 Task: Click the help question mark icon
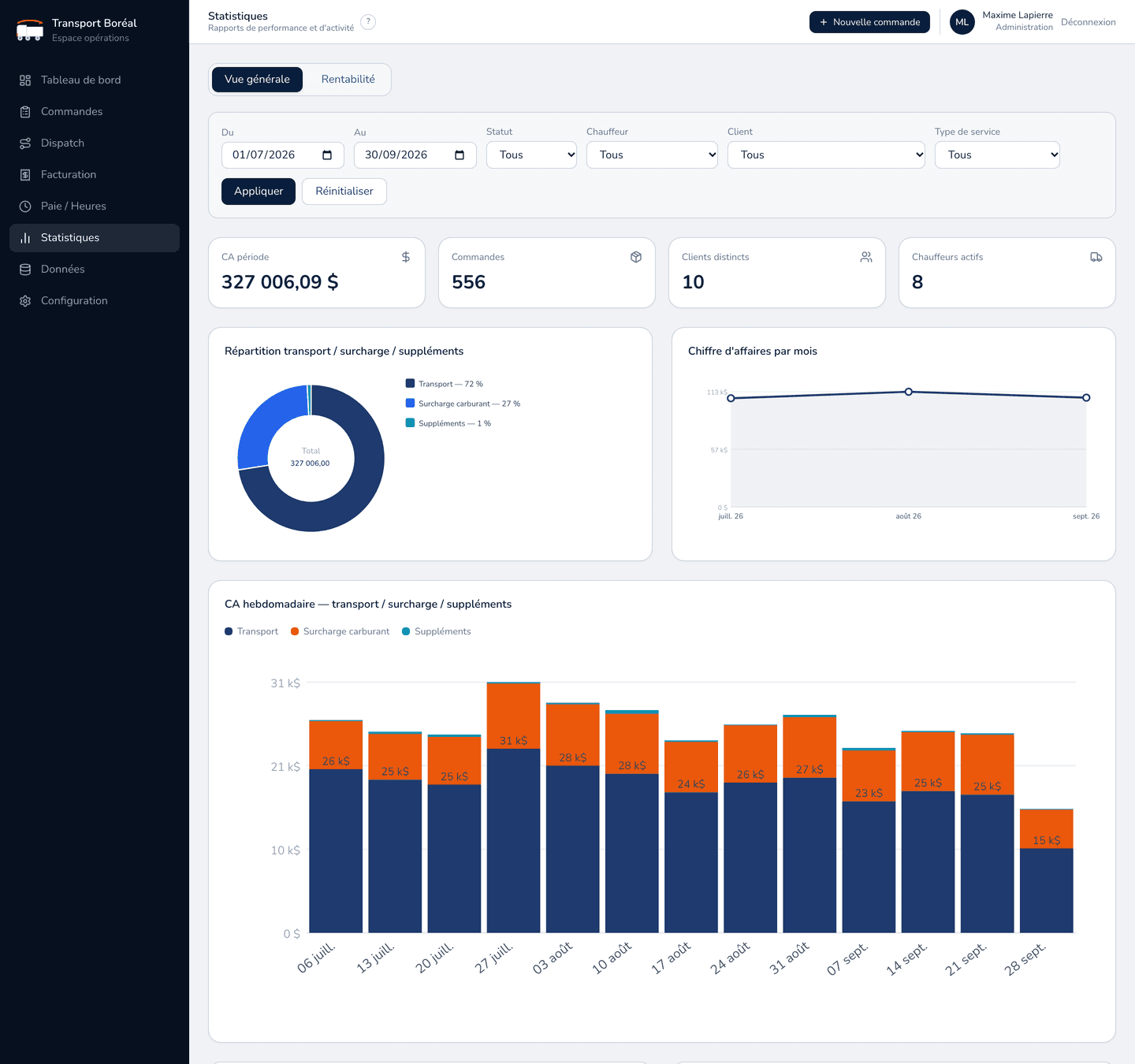[368, 22]
